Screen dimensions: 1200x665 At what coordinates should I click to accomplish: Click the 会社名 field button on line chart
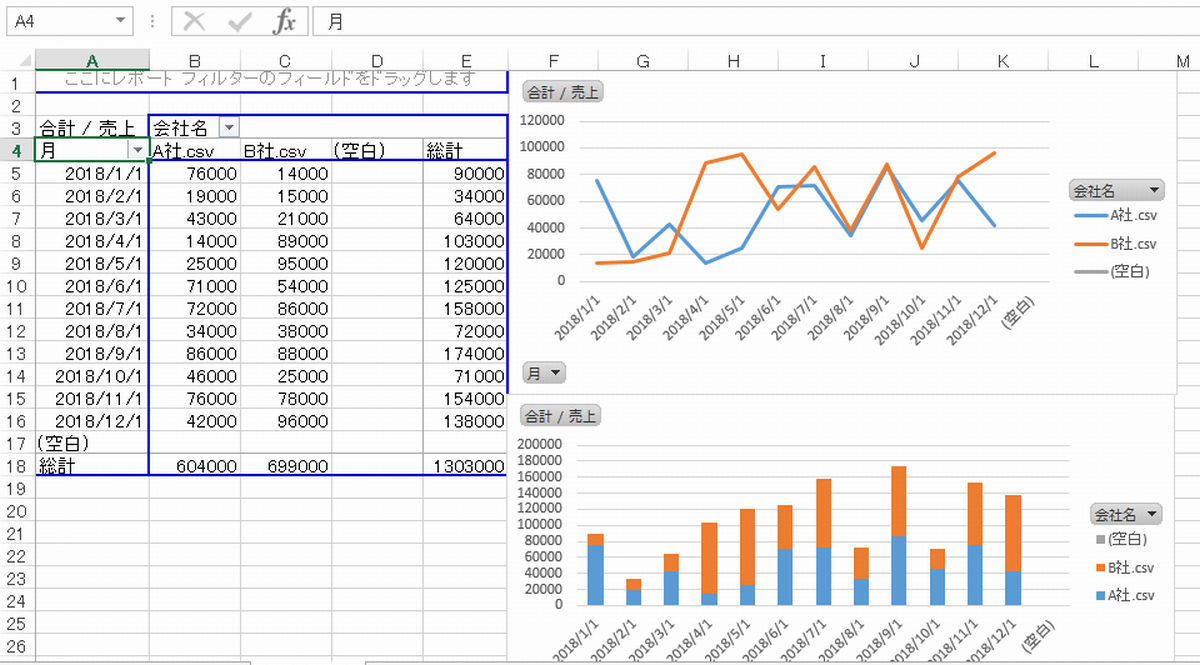[x=1117, y=189]
